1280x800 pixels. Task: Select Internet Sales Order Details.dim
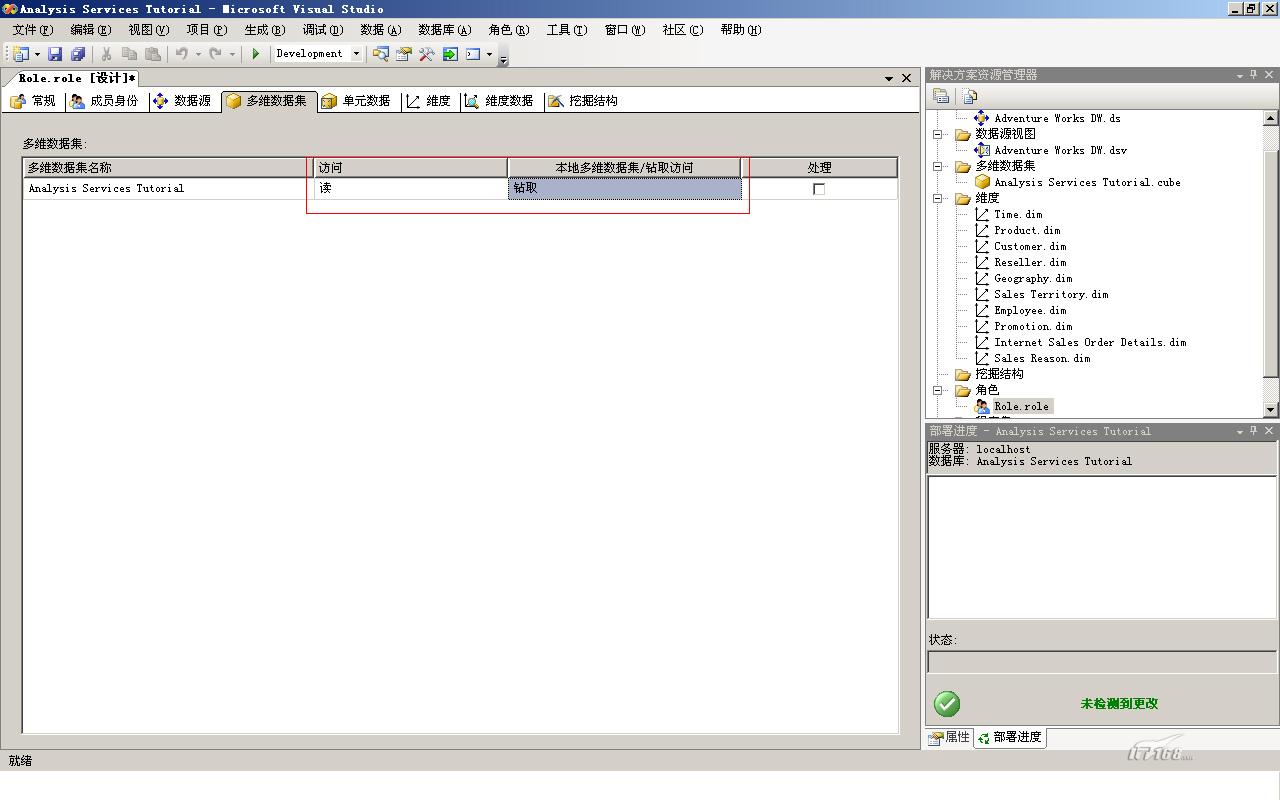click(x=1090, y=342)
